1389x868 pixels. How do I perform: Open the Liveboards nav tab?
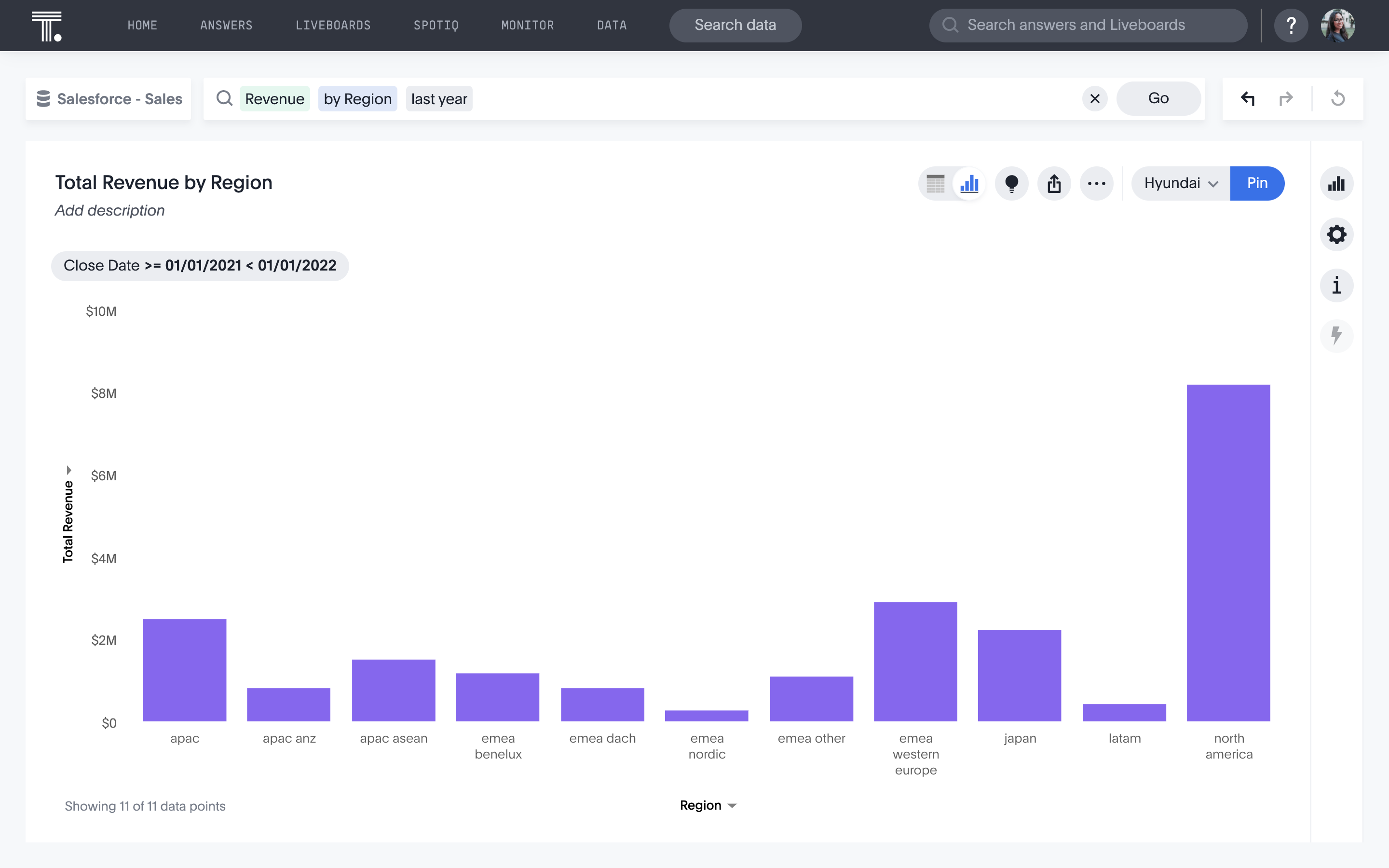(333, 25)
